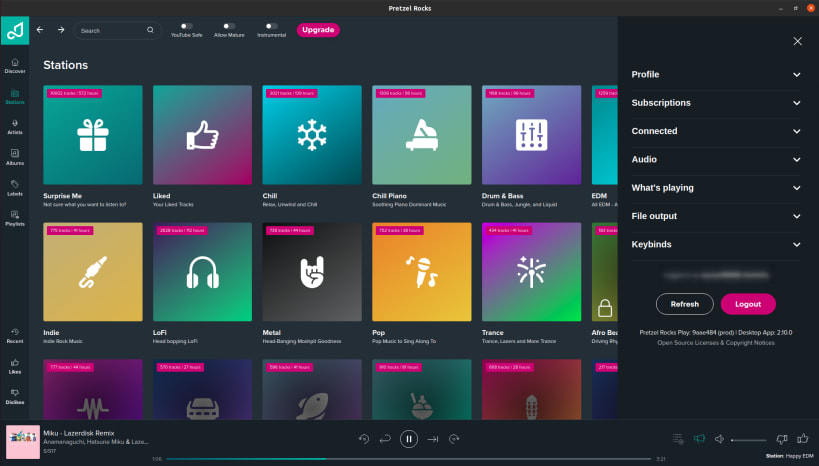Open the LoFi station tile

coord(203,272)
